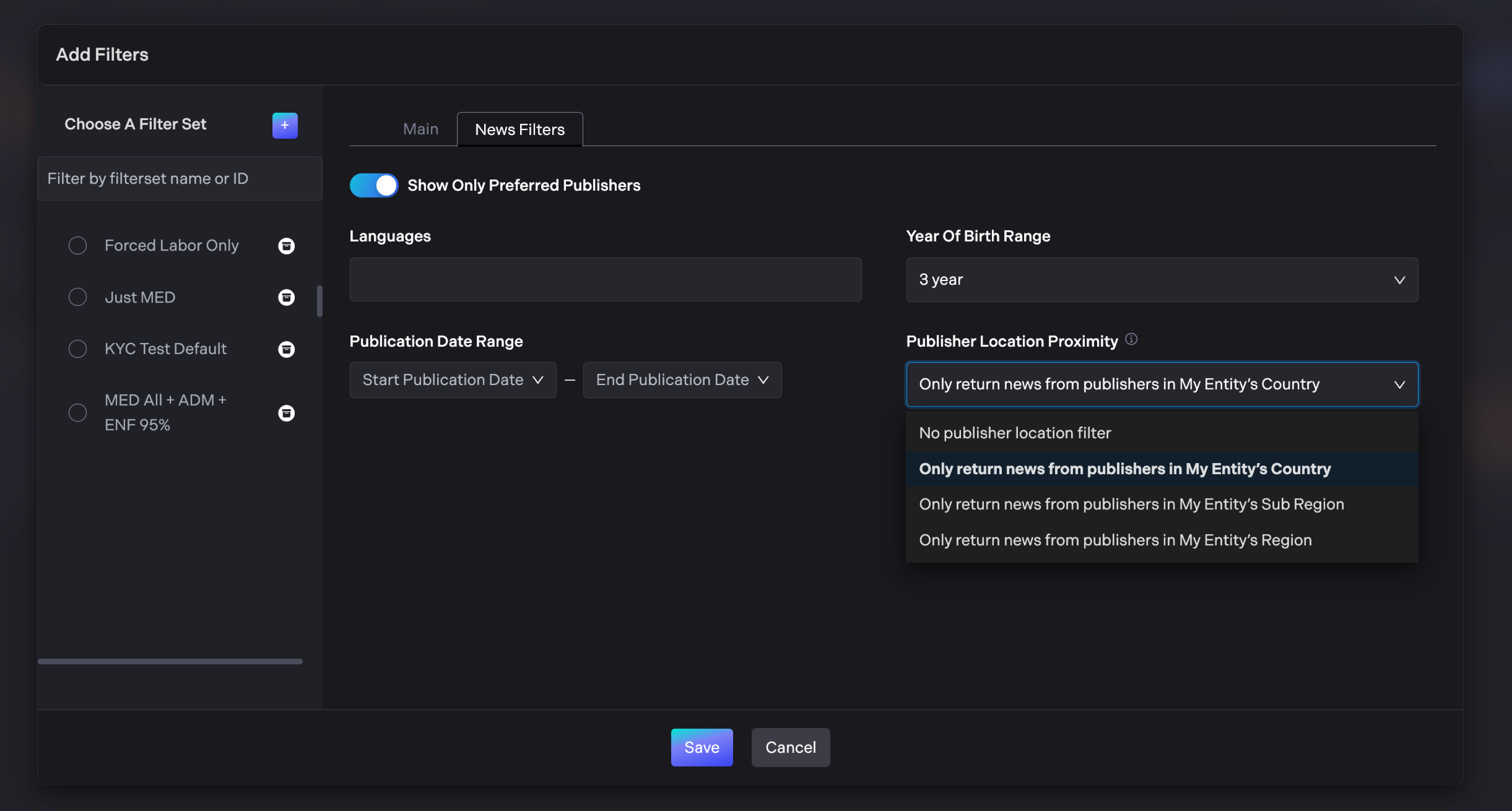1512x811 pixels.
Task: Open the End Publication Date picker
Action: (x=682, y=380)
